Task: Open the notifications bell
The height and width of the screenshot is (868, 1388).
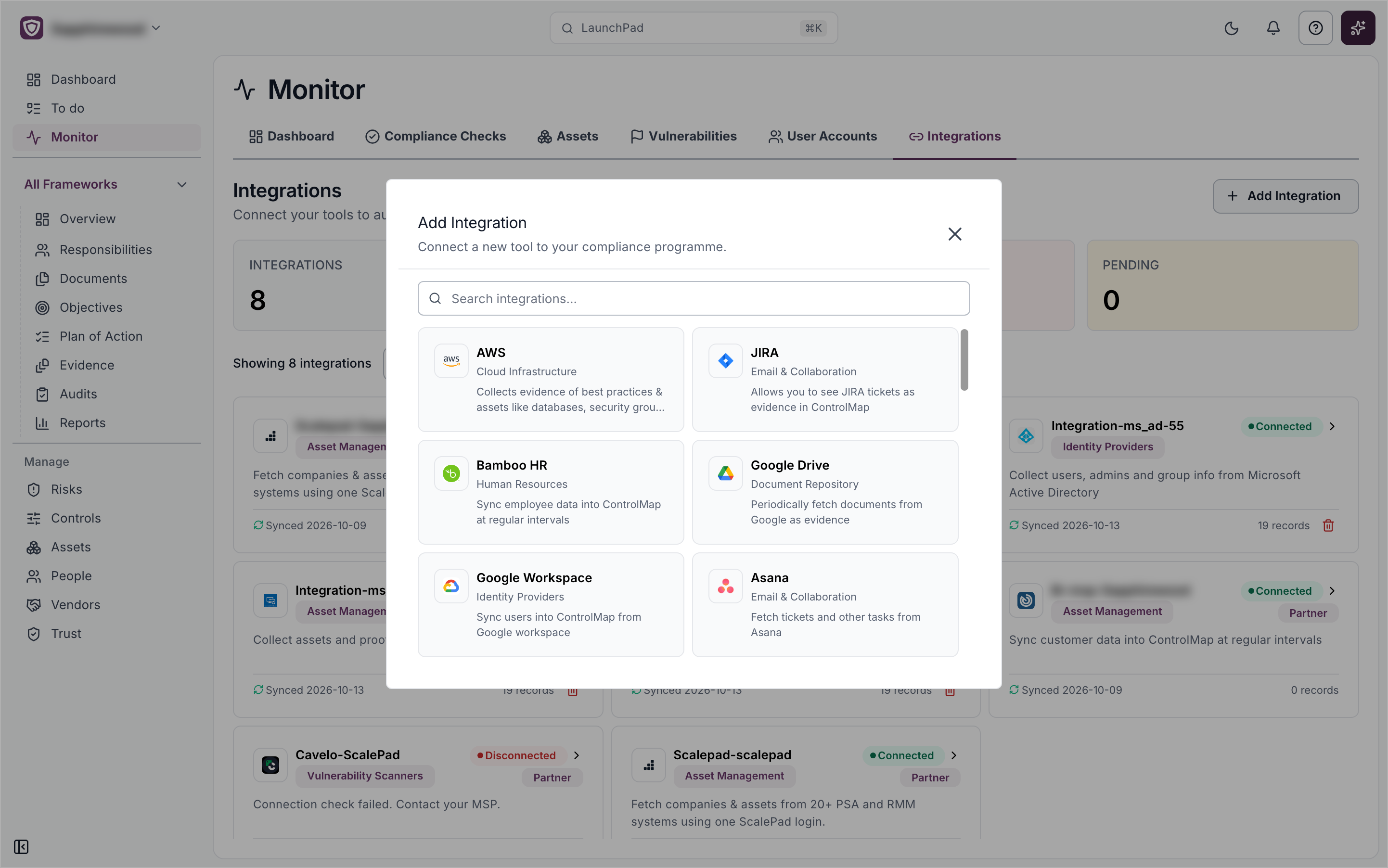Action: point(1273,28)
